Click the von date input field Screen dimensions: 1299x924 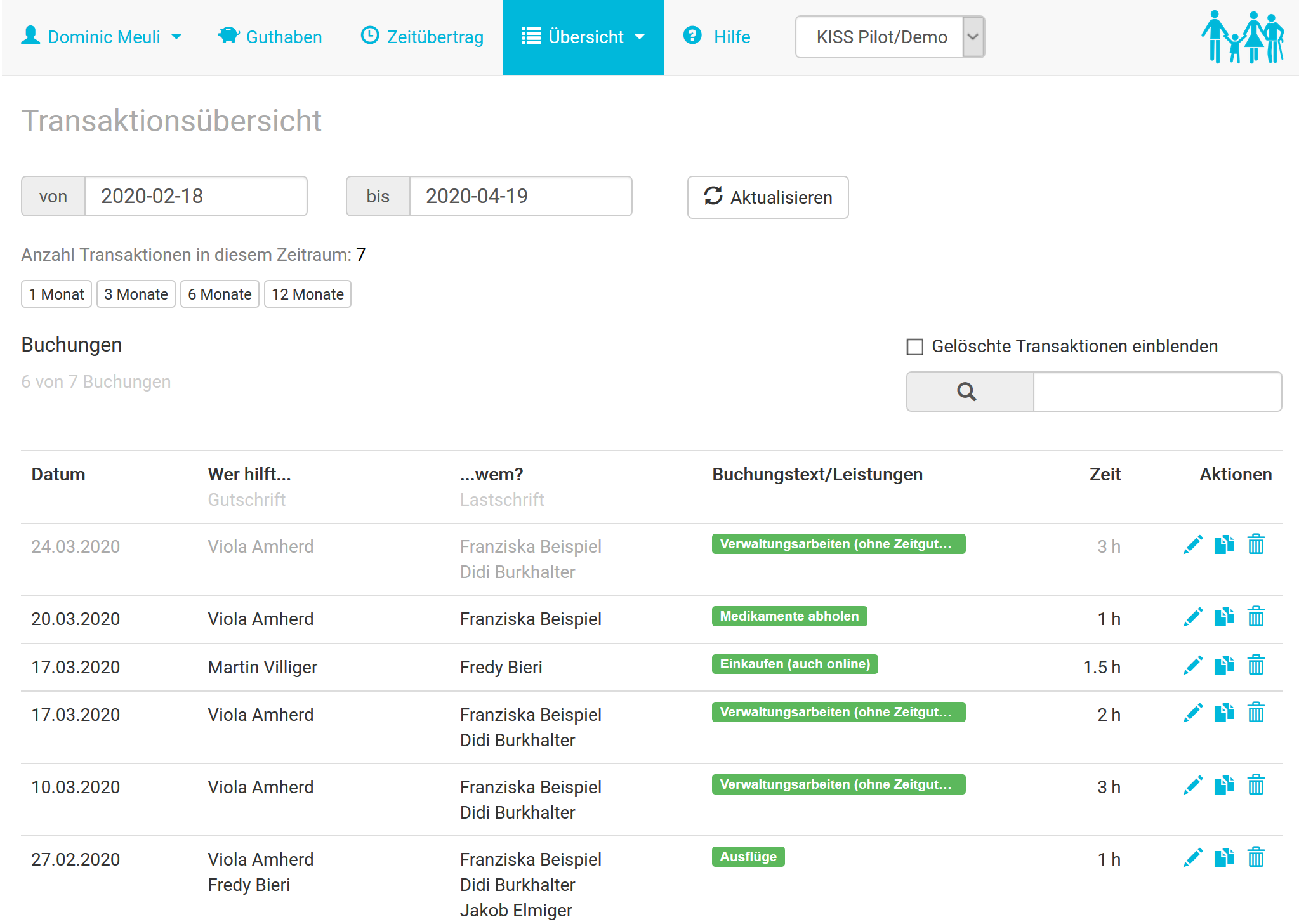[x=195, y=196]
